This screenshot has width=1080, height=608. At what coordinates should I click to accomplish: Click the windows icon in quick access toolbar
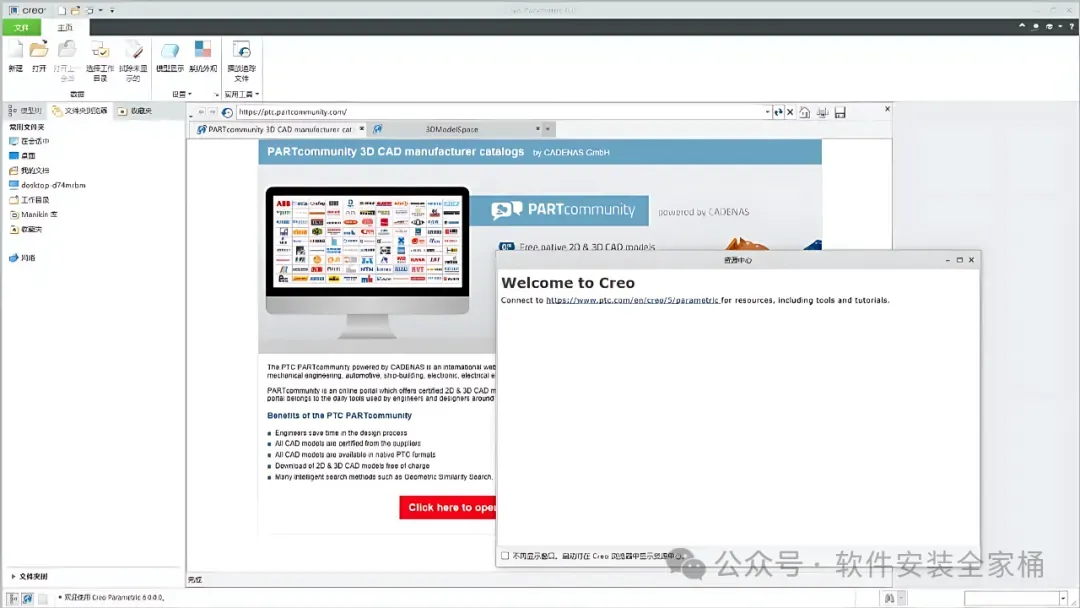tap(90, 10)
